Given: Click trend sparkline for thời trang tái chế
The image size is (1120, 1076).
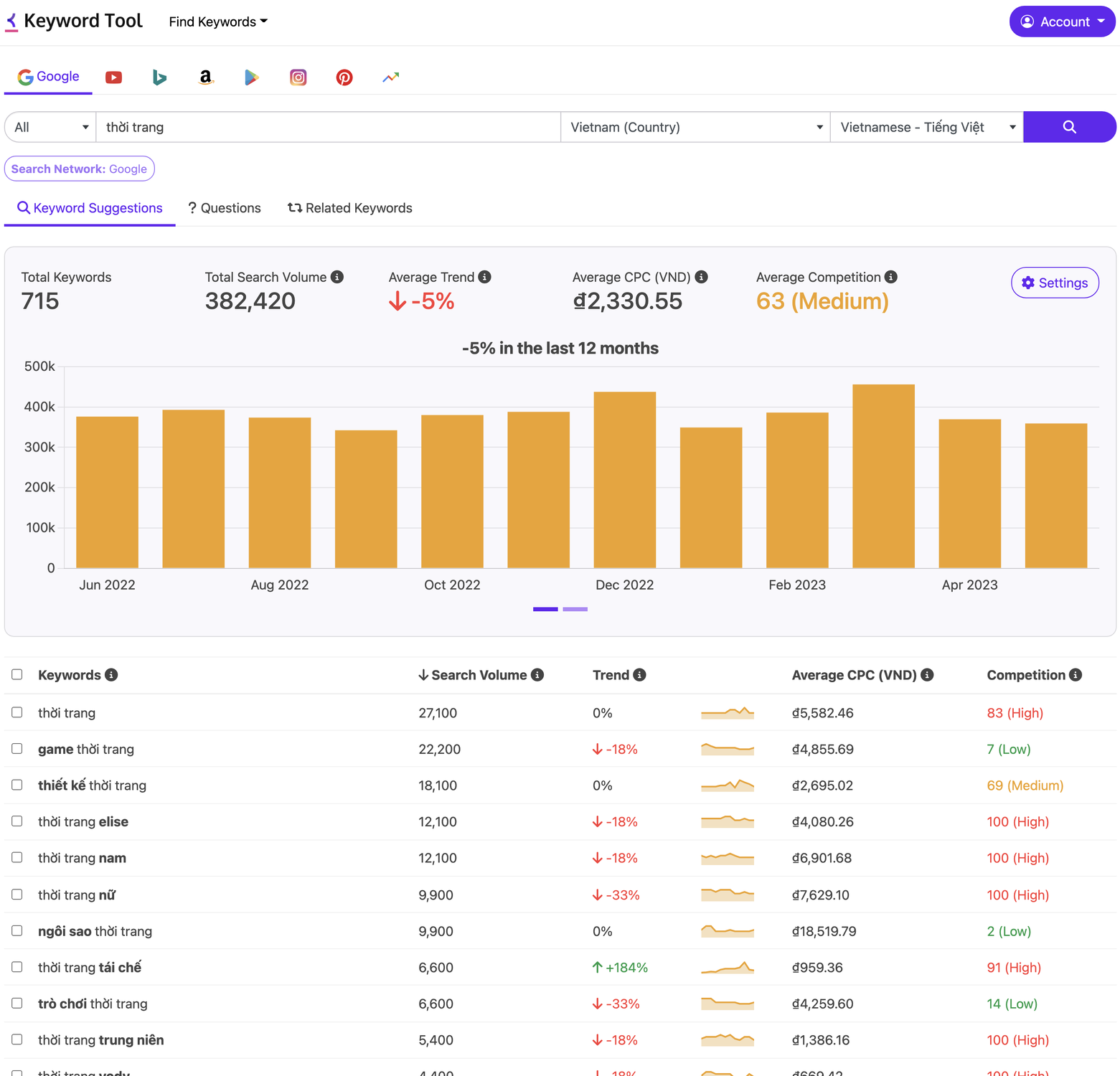Looking at the screenshot, I should [728, 968].
